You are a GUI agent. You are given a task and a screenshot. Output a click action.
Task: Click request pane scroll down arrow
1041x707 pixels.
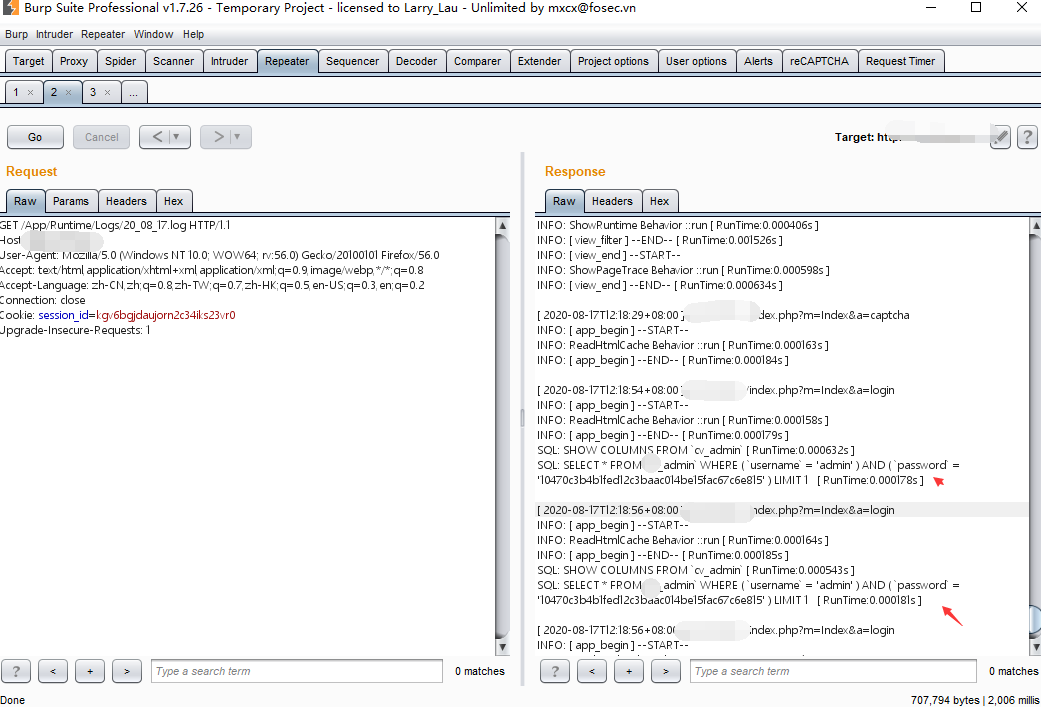[503, 647]
